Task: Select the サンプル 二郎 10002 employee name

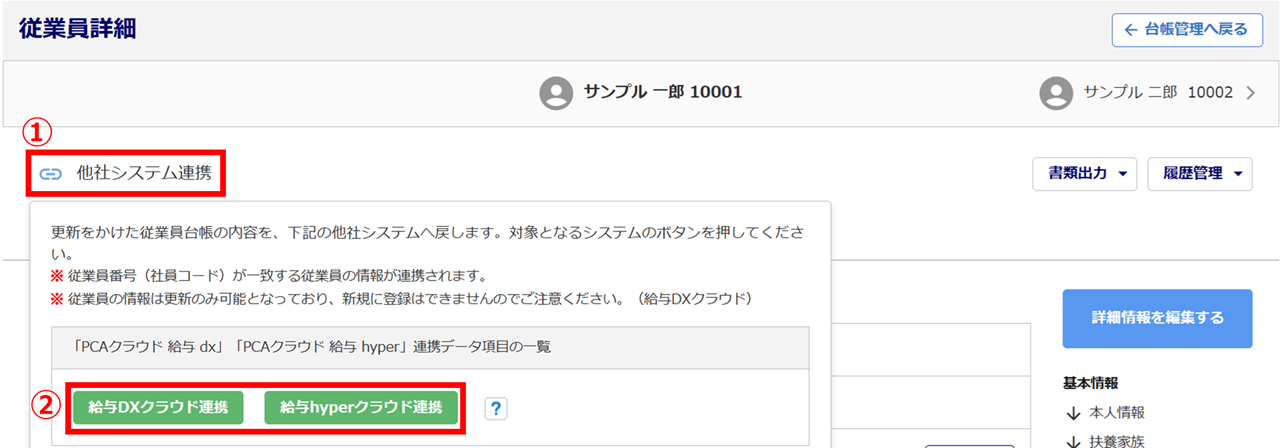Action: tap(1160, 93)
